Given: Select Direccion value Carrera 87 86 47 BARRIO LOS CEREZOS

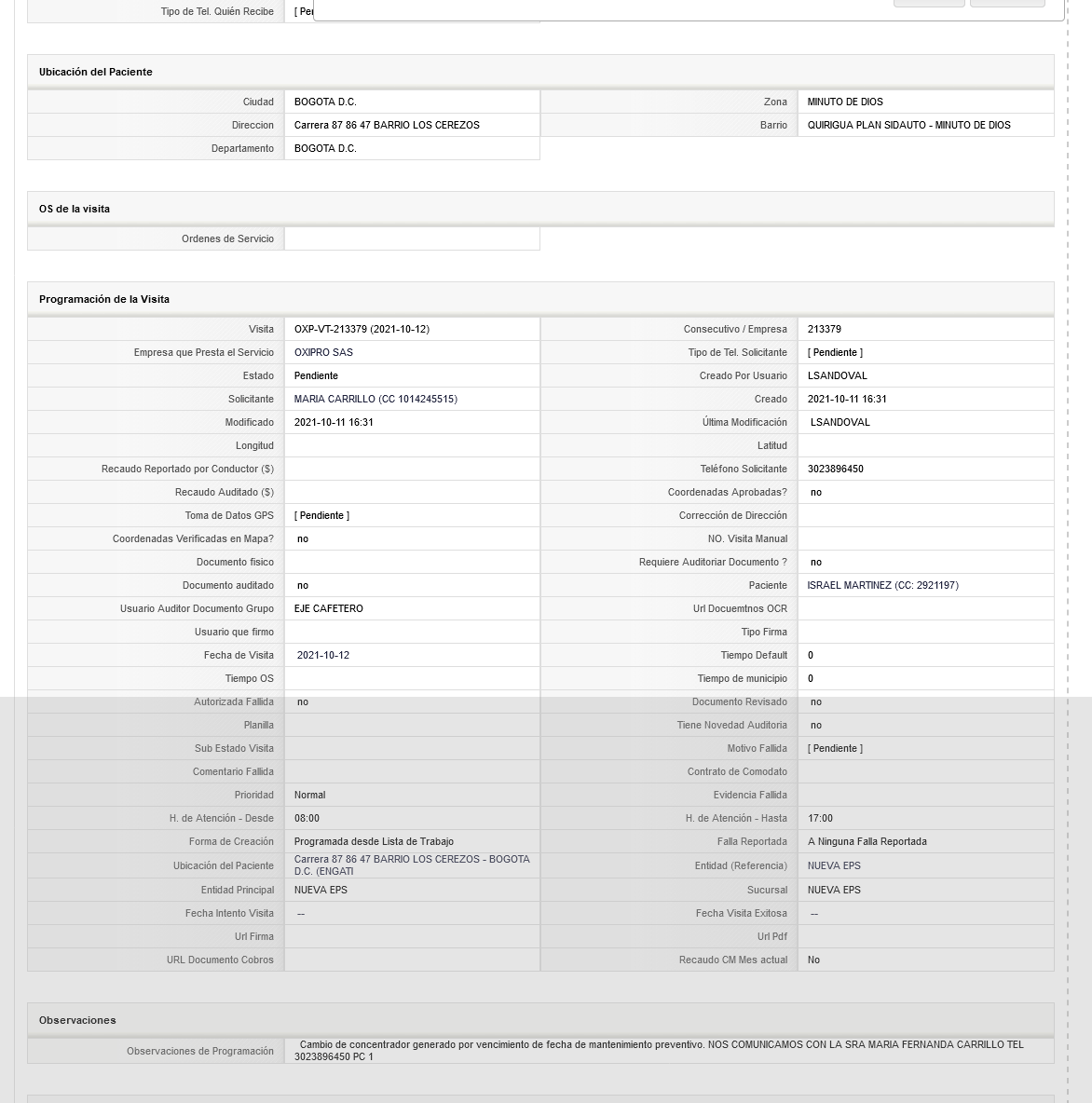Looking at the screenshot, I should (x=387, y=125).
